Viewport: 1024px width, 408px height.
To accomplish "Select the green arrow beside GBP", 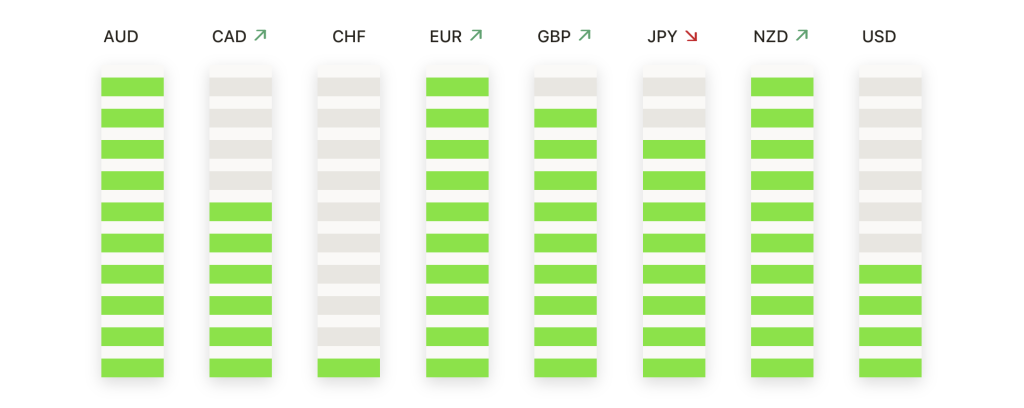I will pos(585,36).
